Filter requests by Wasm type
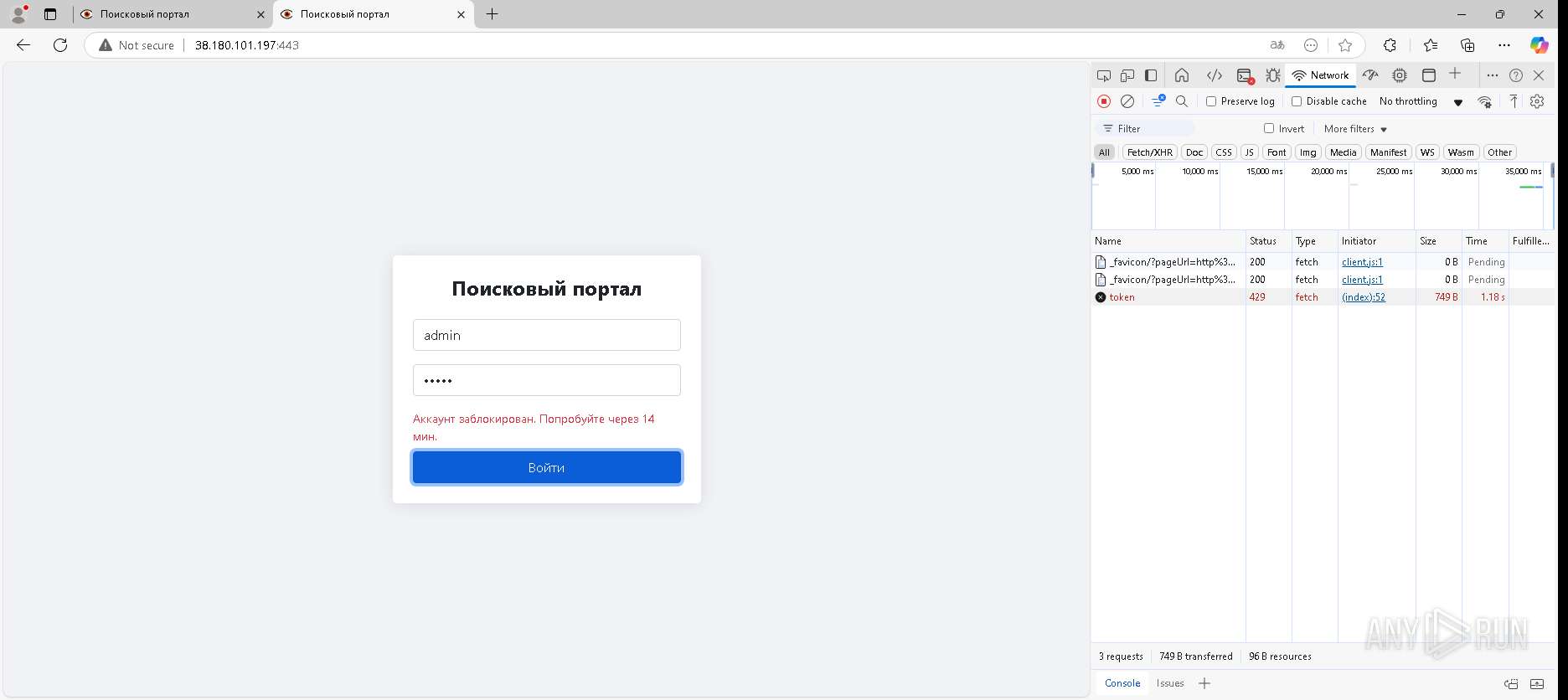Screen dimensions: 1568x700 coord(1460,152)
